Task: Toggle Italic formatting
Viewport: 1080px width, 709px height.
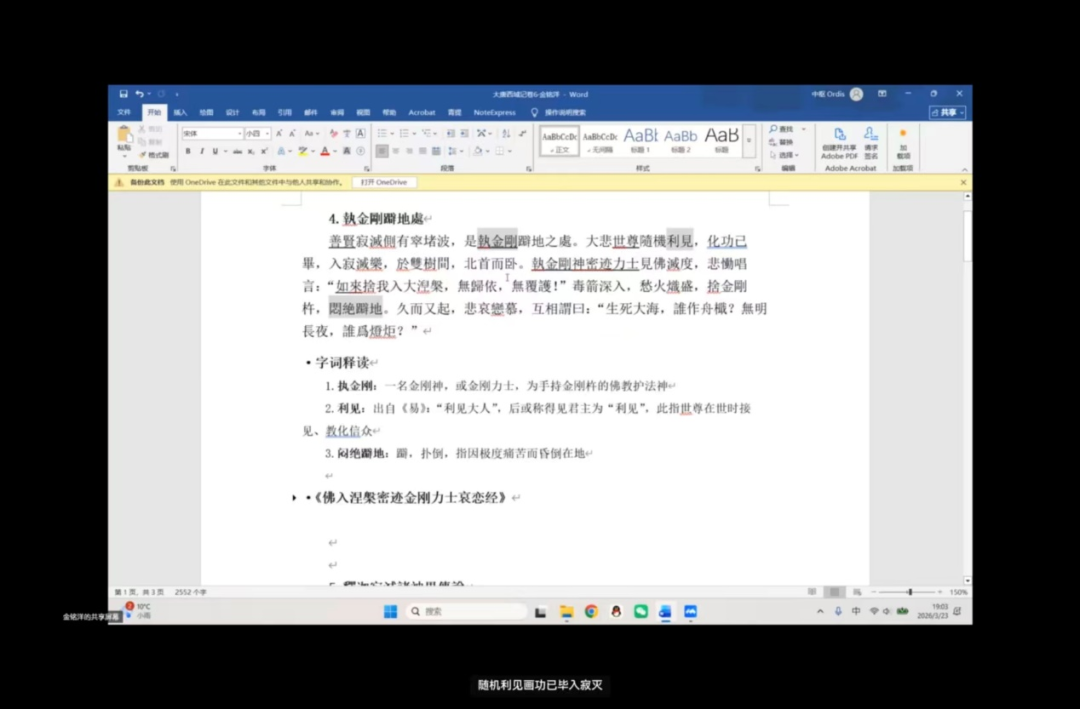Action: (x=201, y=151)
